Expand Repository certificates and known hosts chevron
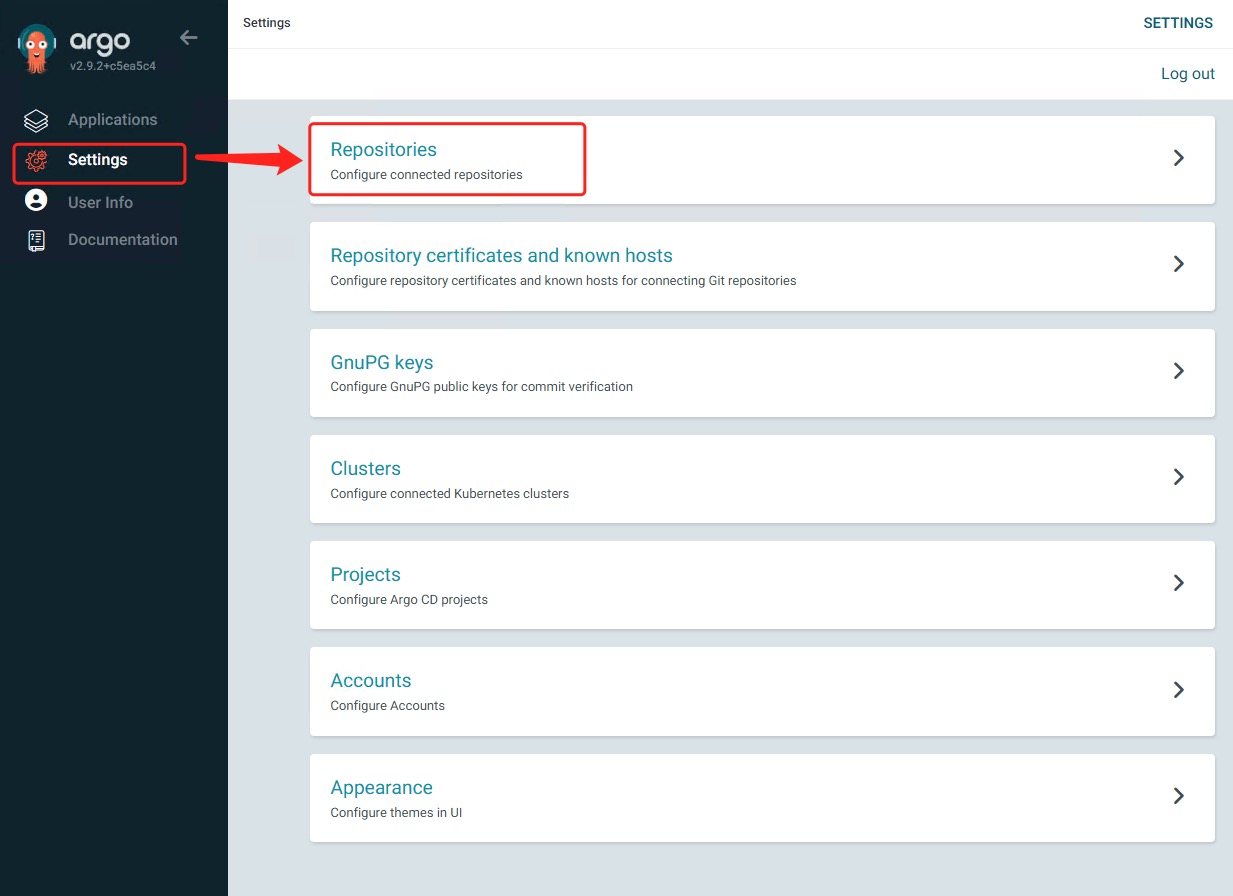This screenshot has width=1233, height=896. (x=1178, y=264)
